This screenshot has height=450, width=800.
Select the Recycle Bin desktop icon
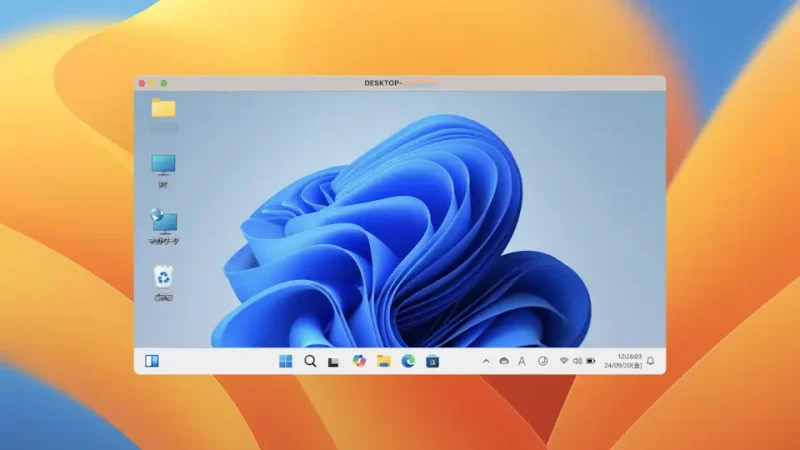pyautogui.click(x=163, y=283)
